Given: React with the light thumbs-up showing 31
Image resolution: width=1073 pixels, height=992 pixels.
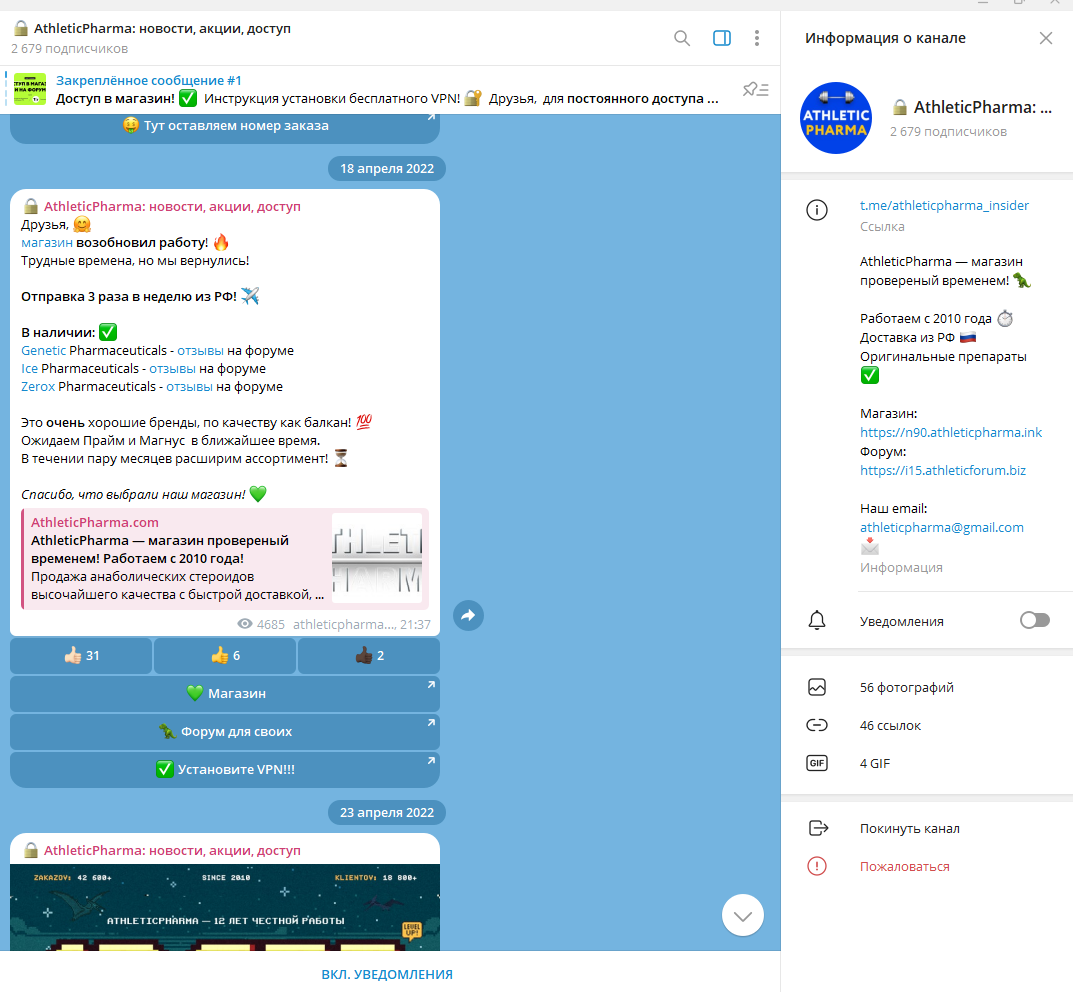Looking at the screenshot, I should pyautogui.click(x=81, y=656).
